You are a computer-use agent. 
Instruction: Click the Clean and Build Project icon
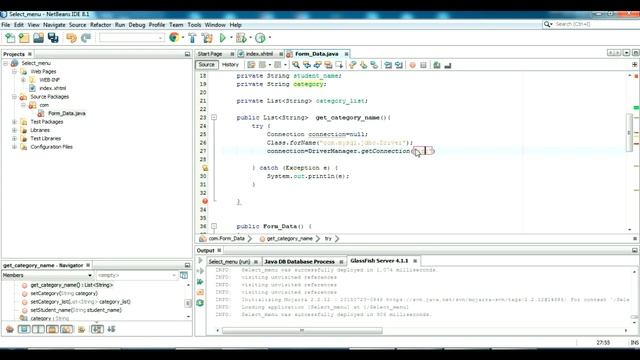point(207,38)
